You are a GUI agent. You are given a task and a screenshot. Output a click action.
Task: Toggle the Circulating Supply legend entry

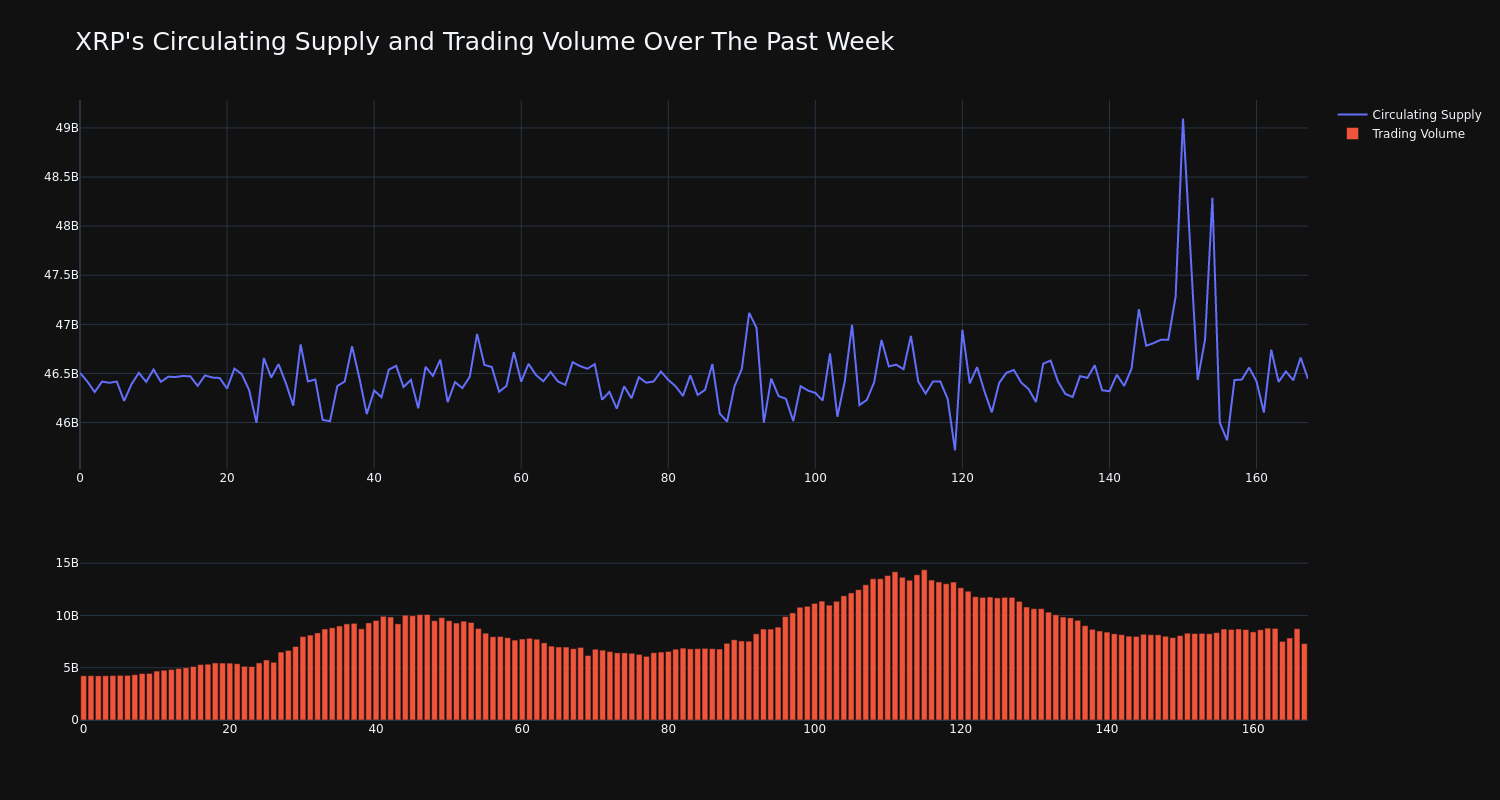[x=1409, y=115]
